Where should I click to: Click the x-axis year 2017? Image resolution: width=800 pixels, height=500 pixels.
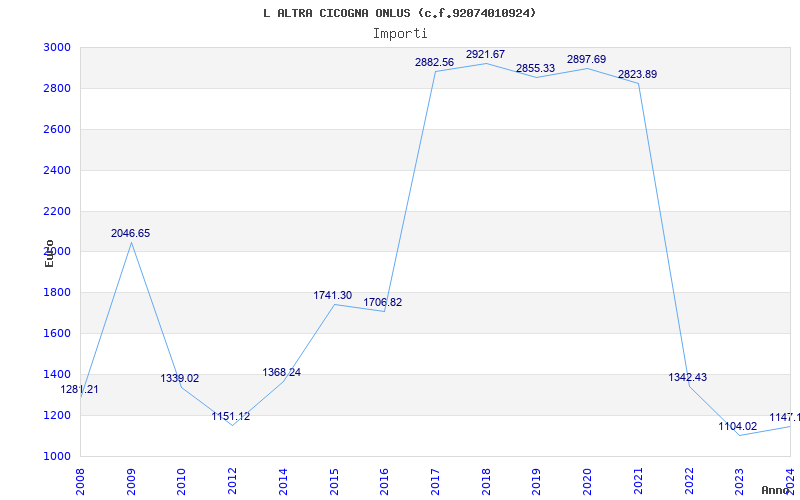click(x=435, y=482)
